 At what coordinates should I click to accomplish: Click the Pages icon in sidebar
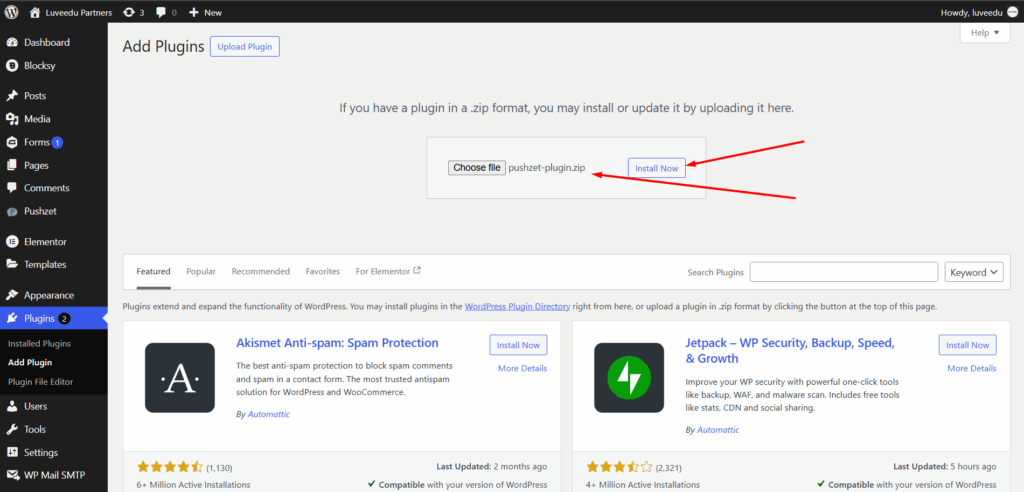click(x=12, y=165)
